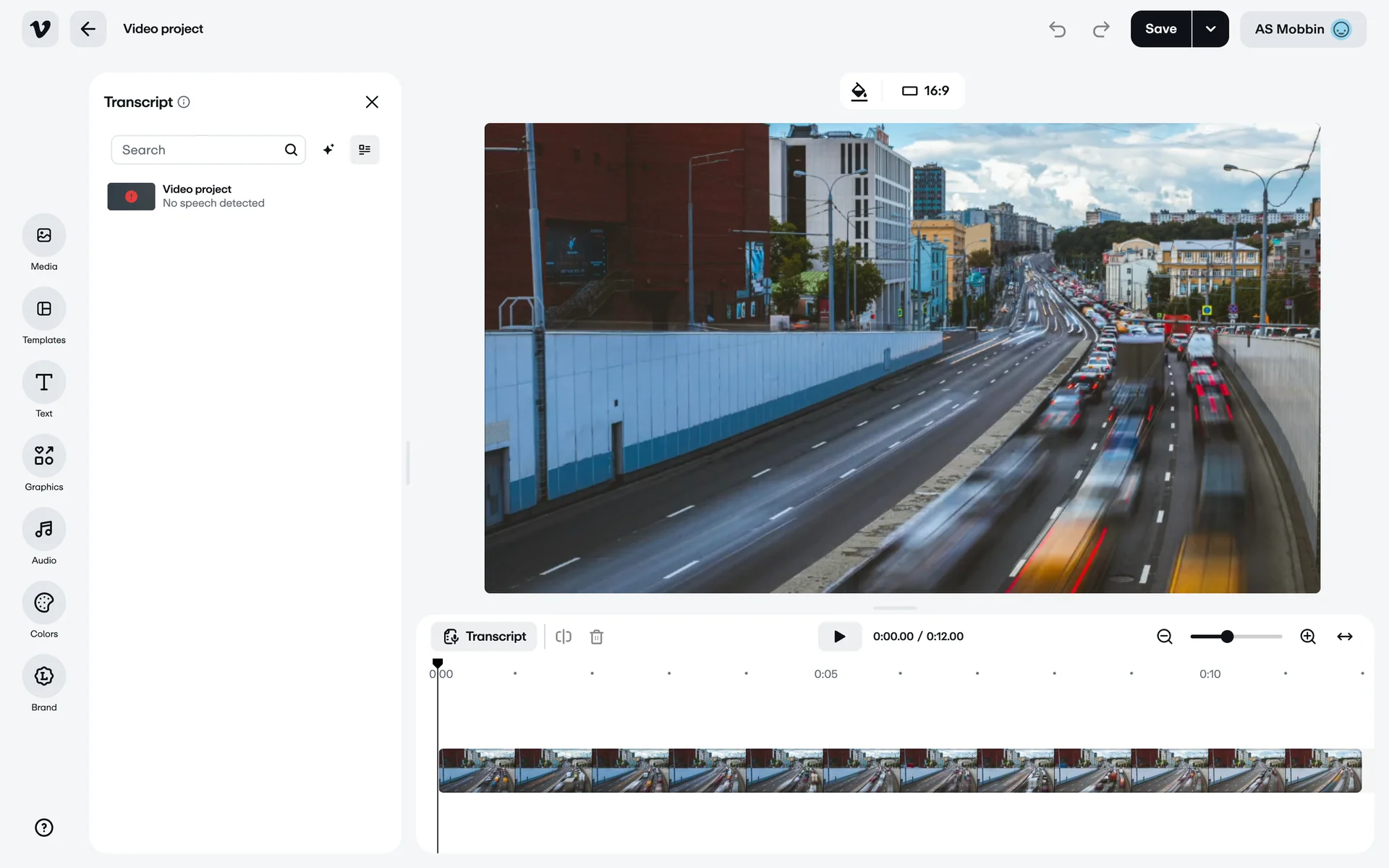Select the video clip on timeline
1389x868 pixels.
[x=899, y=770]
